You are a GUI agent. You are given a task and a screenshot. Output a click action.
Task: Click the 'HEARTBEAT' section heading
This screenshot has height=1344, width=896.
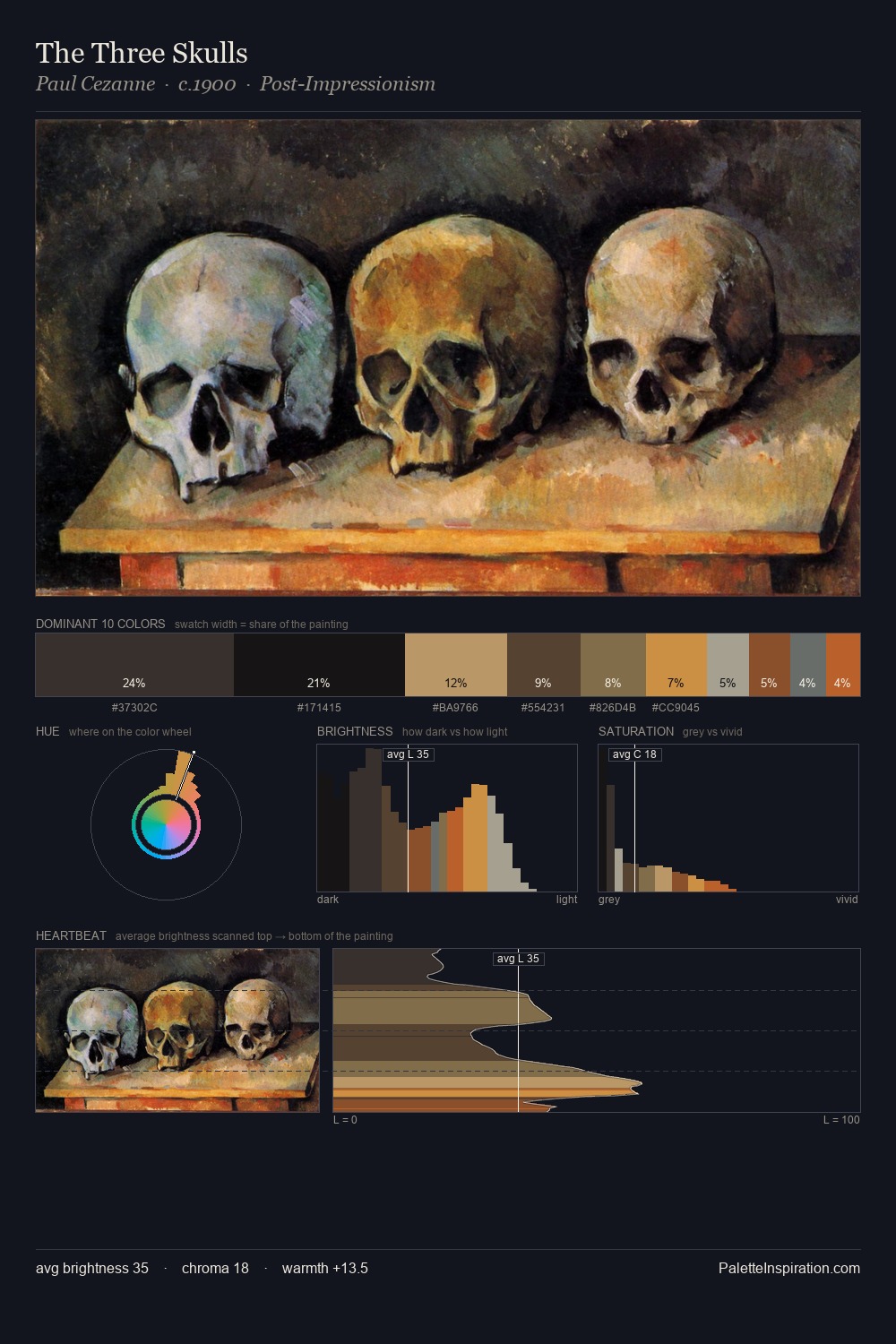pyautogui.click(x=71, y=935)
